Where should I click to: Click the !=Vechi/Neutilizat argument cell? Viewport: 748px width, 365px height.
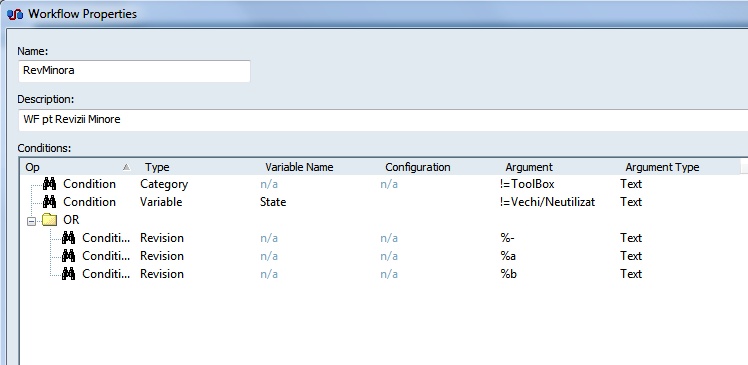[x=548, y=202]
